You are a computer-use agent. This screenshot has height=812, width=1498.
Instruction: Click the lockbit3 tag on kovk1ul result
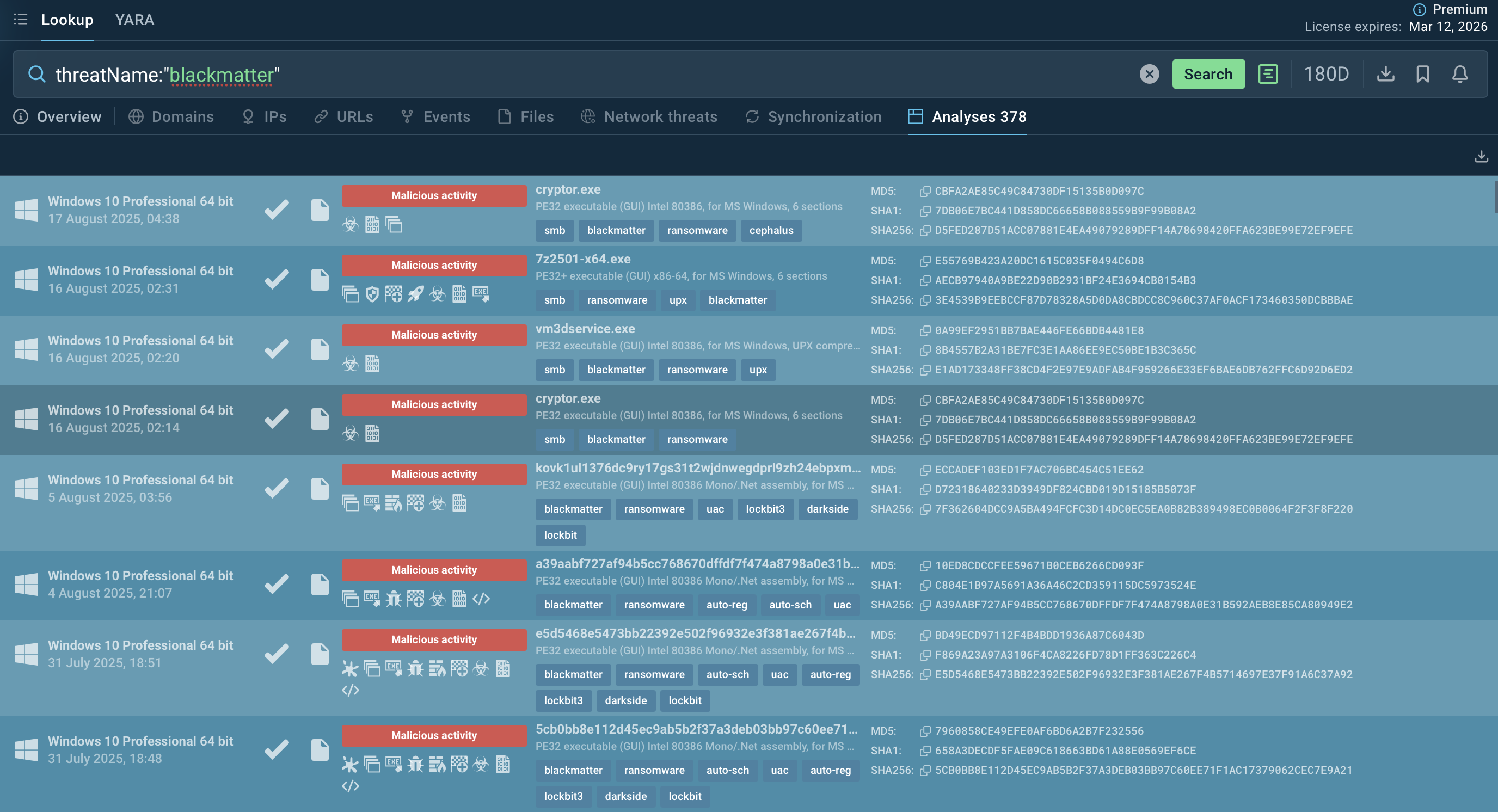(x=765, y=509)
